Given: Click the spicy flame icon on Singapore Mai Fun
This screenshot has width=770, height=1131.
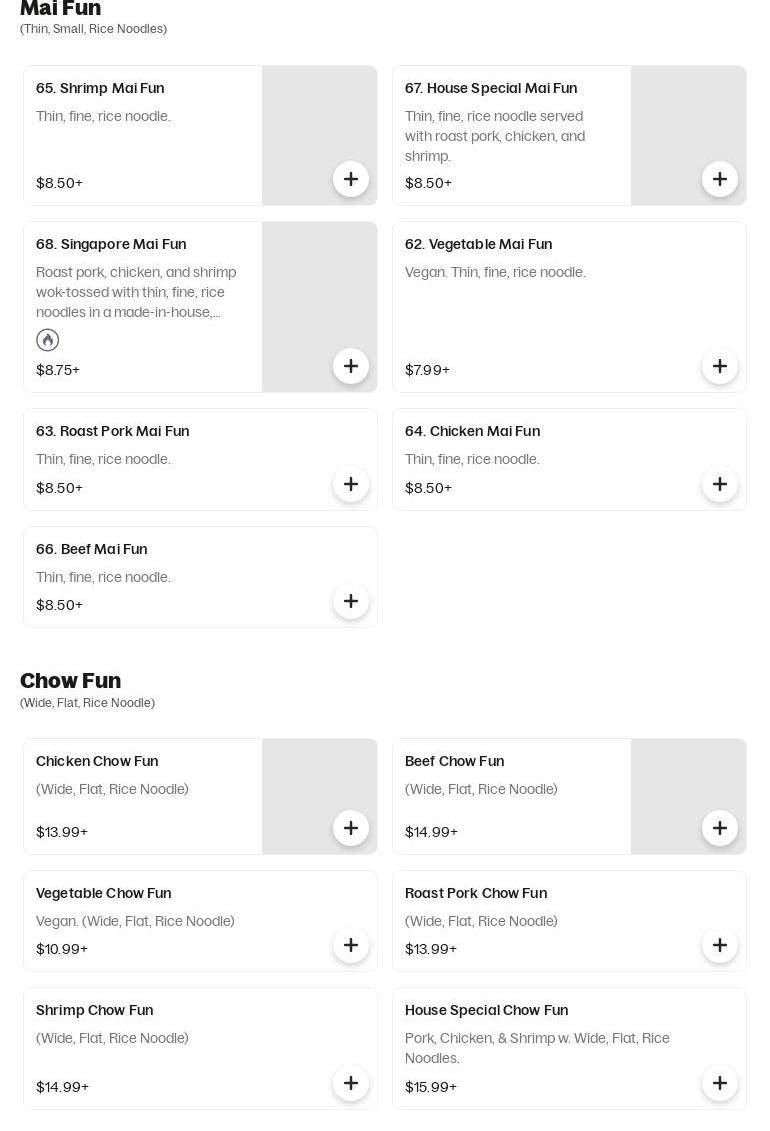Looking at the screenshot, I should point(48,340).
